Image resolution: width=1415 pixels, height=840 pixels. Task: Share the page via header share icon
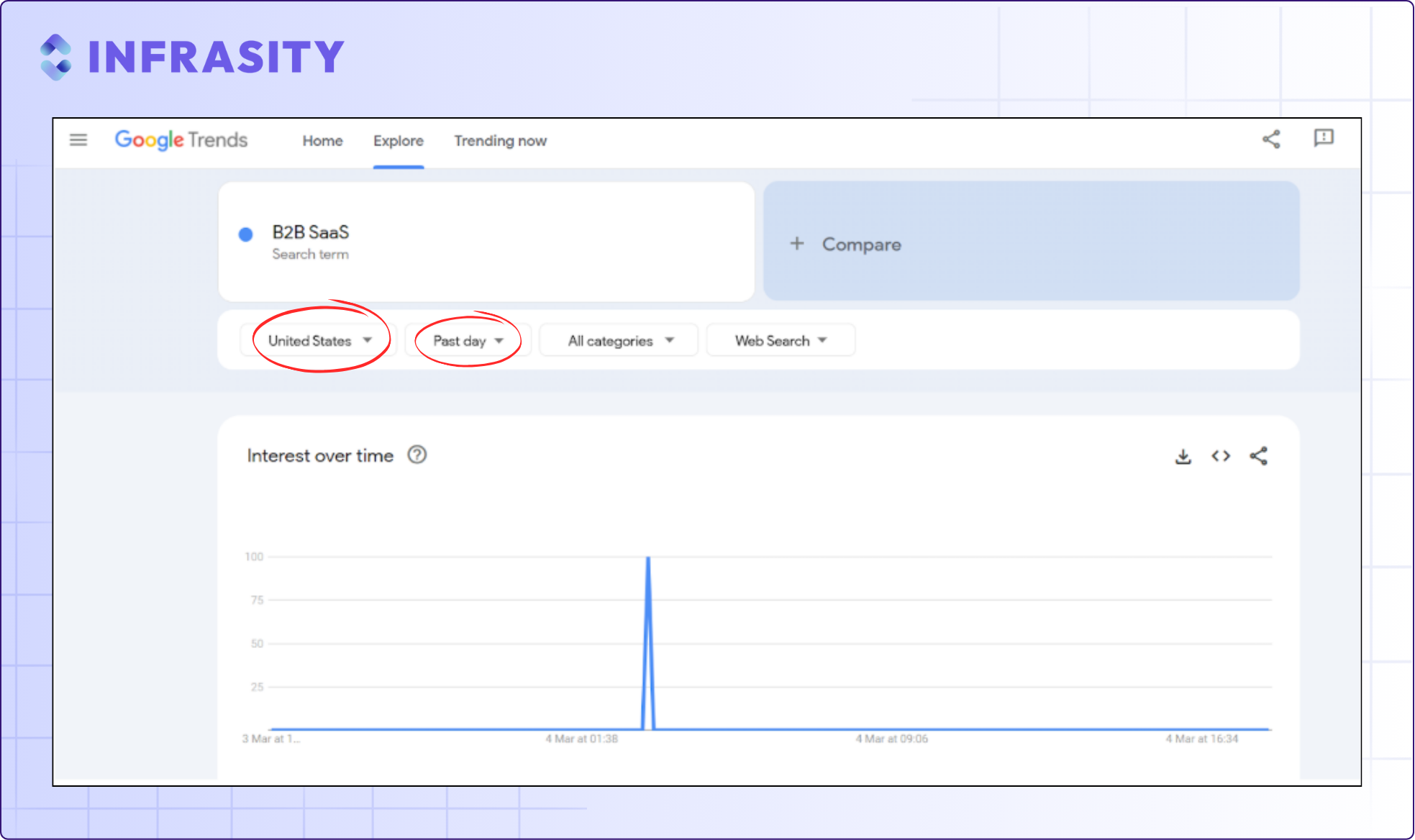pos(1271,139)
